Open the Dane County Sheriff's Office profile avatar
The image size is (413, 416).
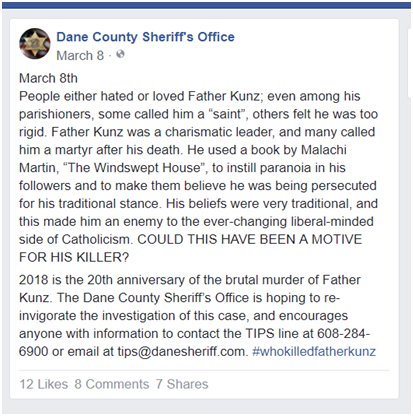tap(35, 44)
